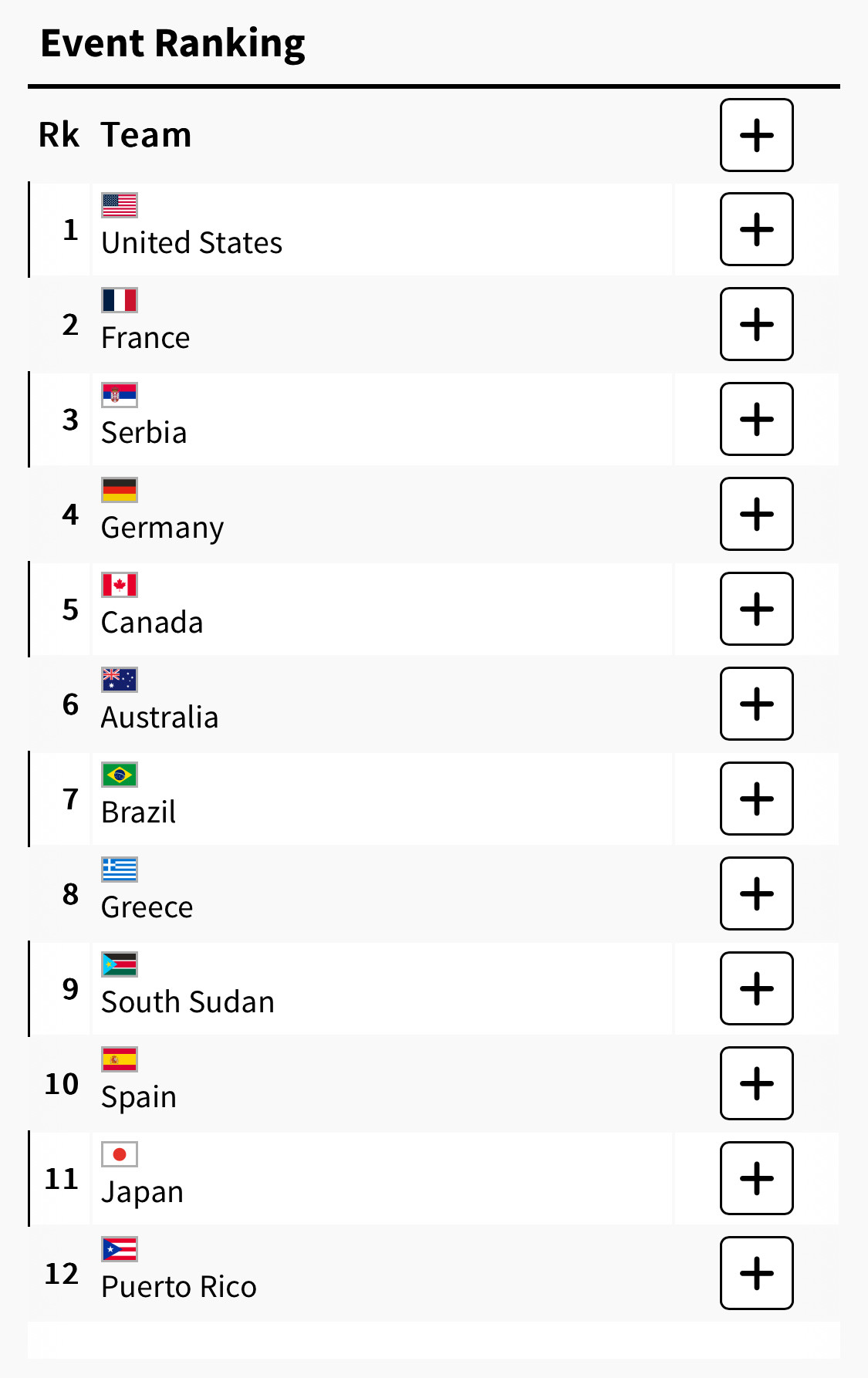Click the United States flag icon
The width and height of the screenshot is (868, 1378).
click(x=120, y=205)
